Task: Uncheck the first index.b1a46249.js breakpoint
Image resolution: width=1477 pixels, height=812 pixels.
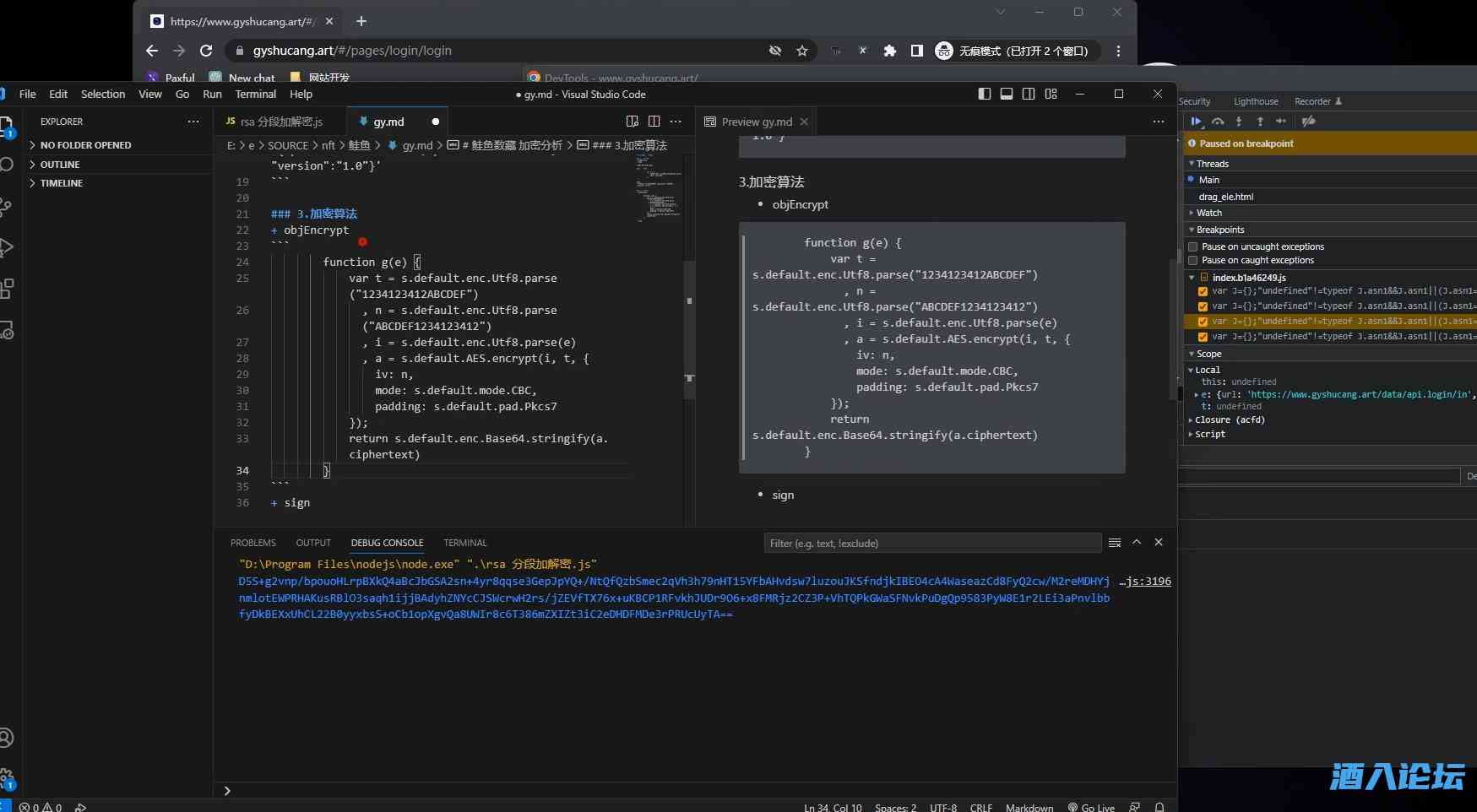Action: coord(1203,291)
